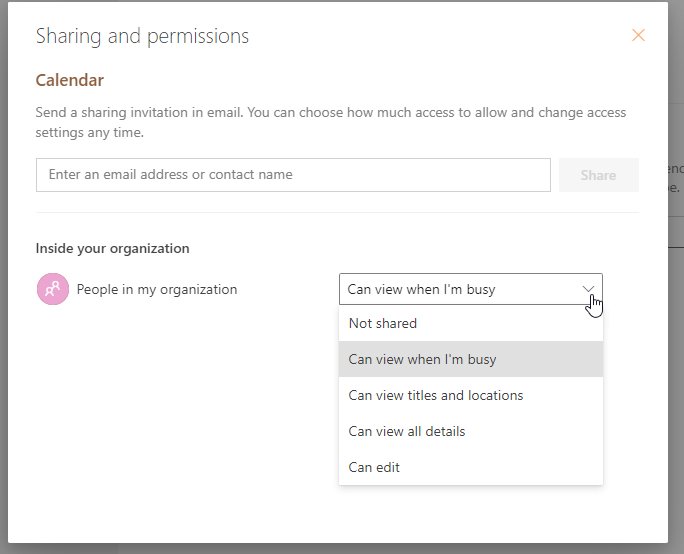Select 'Not shared' option

pyautogui.click(x=471, y=323)
